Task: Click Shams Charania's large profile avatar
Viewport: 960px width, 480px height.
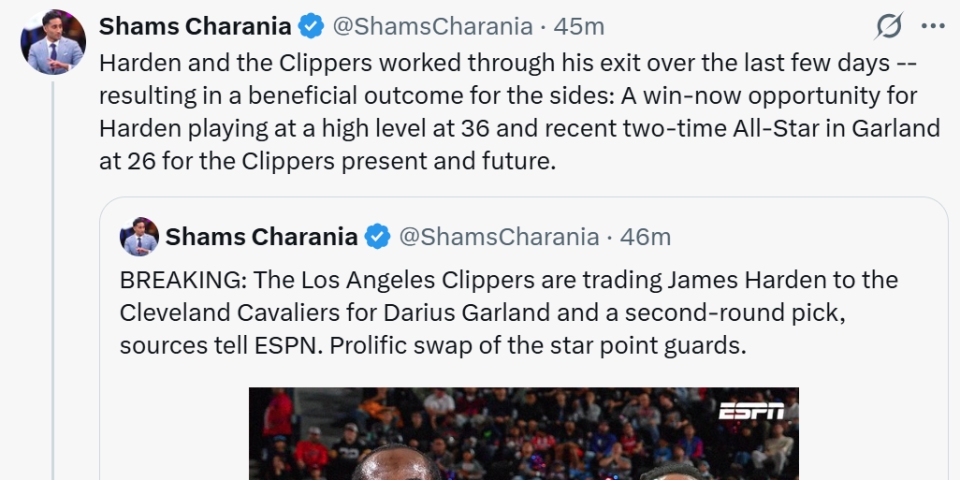Action: (x=54, y=43)
